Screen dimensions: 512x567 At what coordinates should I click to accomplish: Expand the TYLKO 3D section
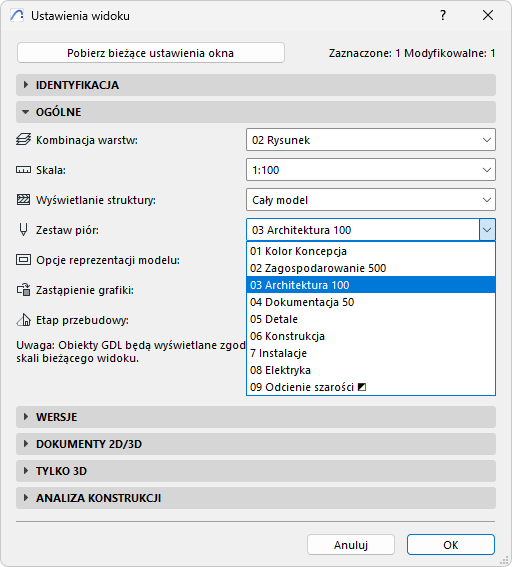(x=256, y=471)
